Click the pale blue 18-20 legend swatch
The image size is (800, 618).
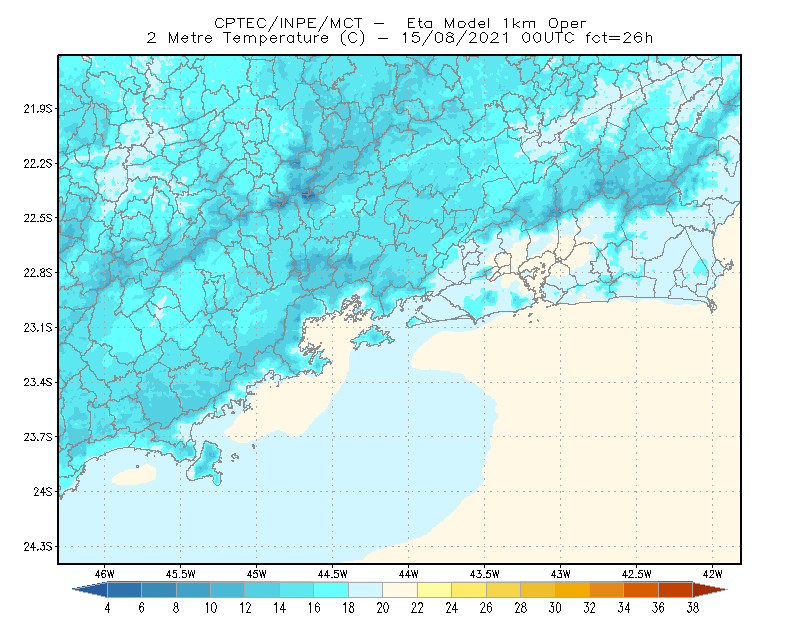[365, 590]
